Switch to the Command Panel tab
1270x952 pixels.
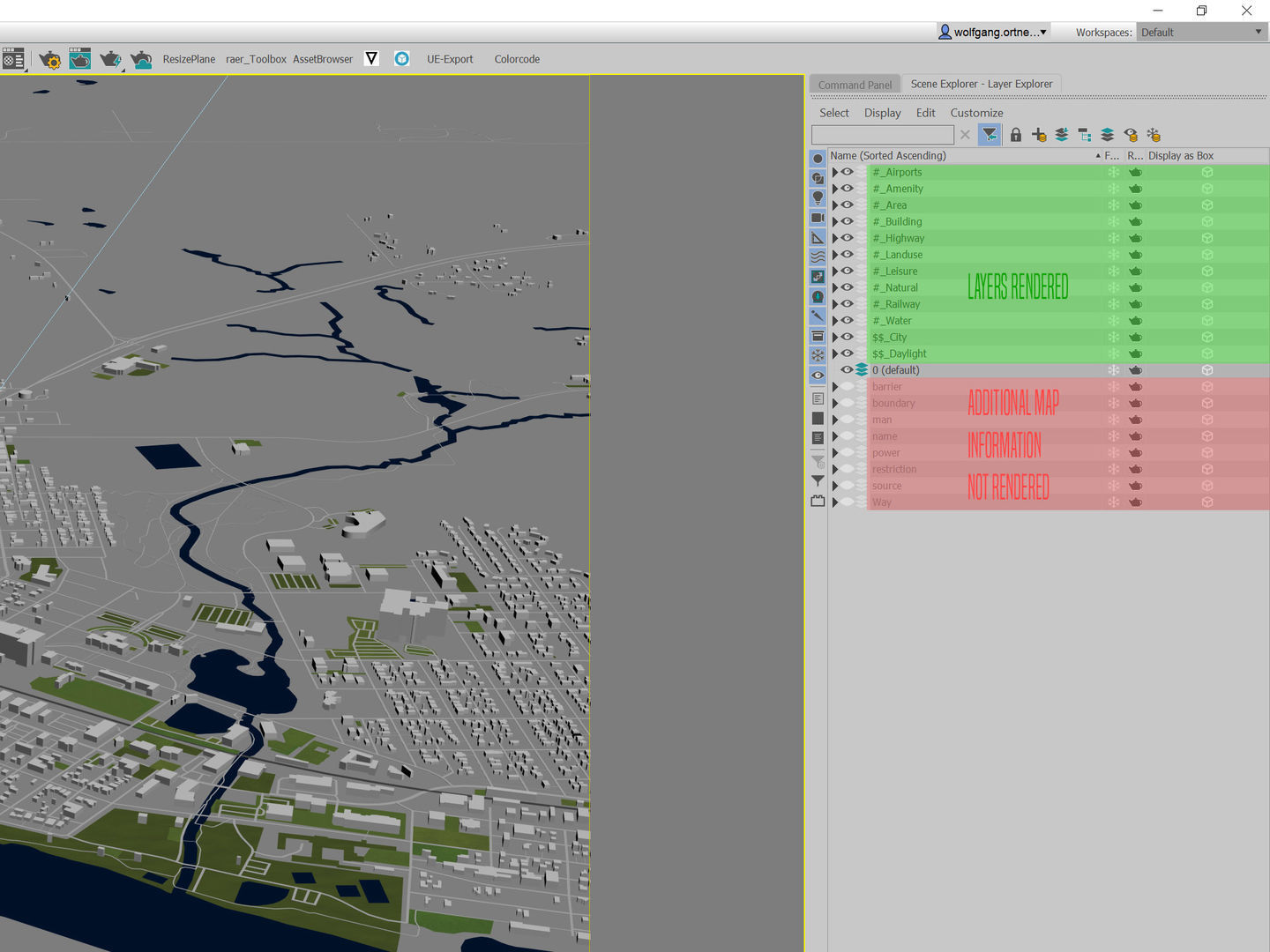(x=855, y=85)
